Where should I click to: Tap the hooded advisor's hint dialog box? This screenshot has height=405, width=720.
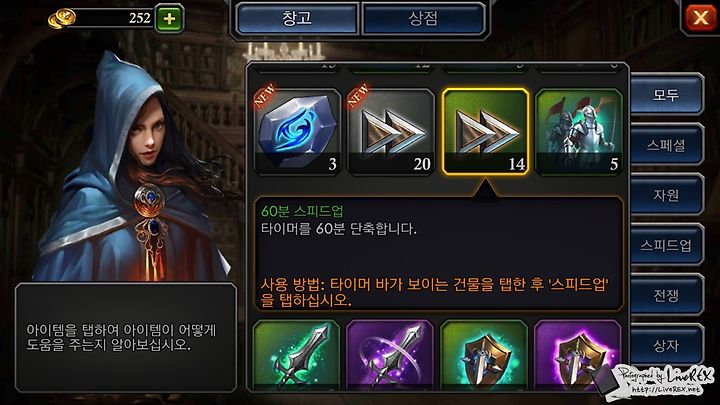[x=126, y=338]
